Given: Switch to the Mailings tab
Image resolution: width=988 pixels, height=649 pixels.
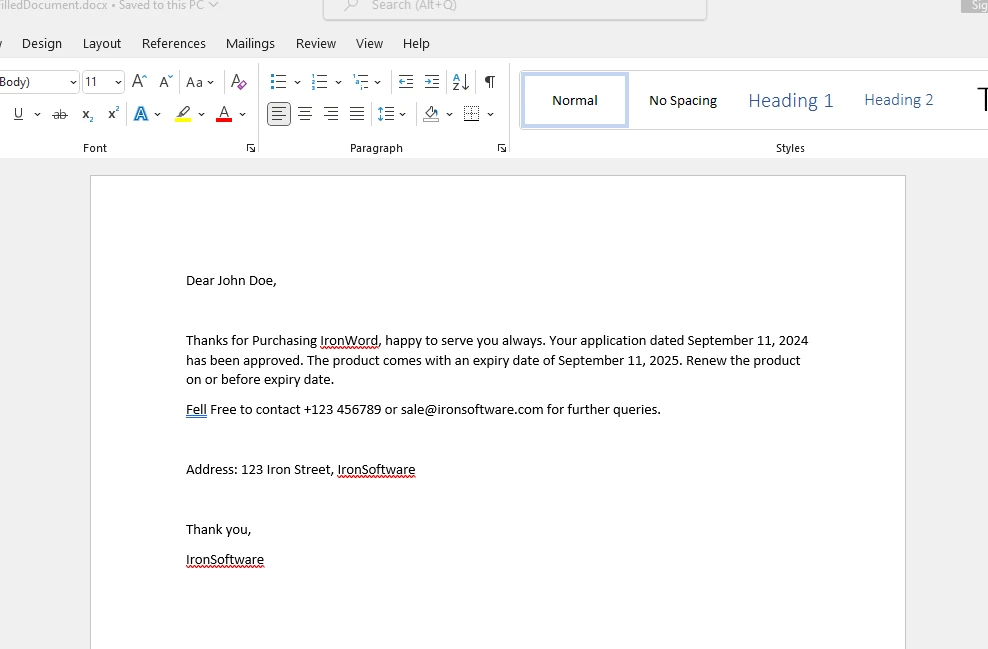Looking at the screenshot, I should click(250, 44).
